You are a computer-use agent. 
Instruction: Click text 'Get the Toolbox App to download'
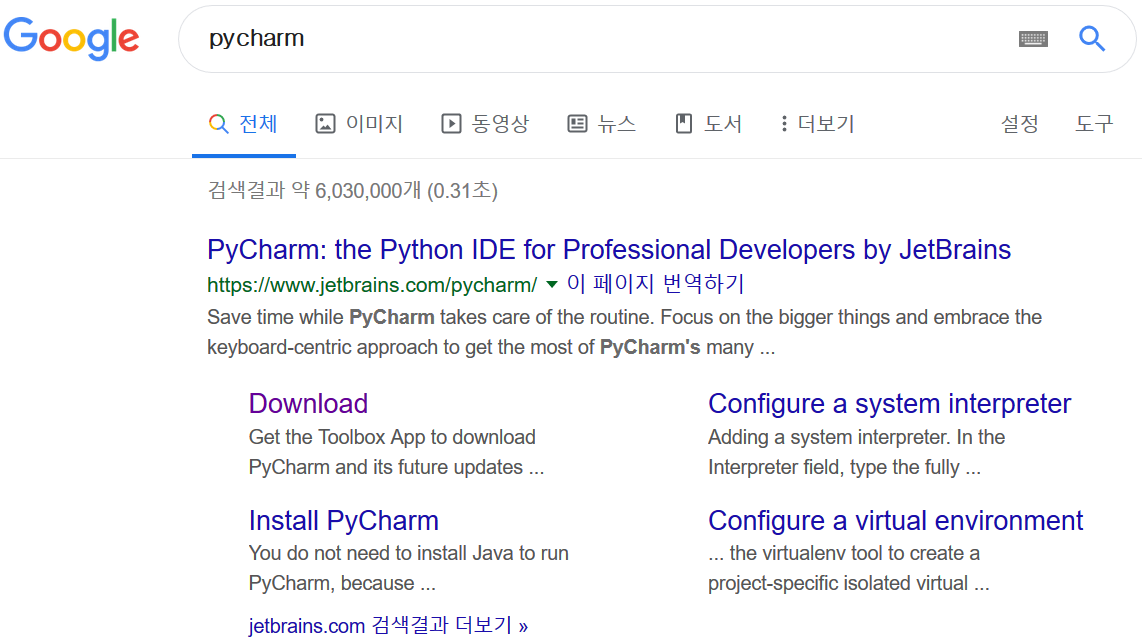[x=392, y=437]
